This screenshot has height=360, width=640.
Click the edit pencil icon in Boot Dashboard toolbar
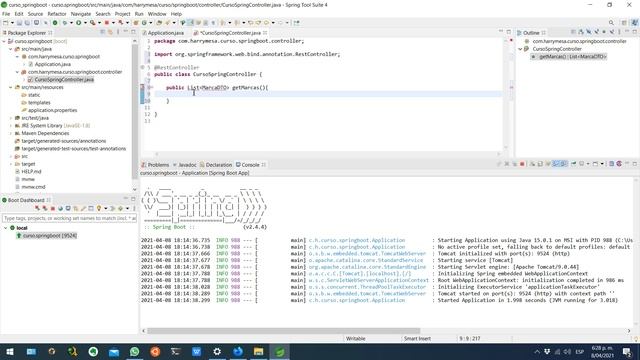point(83,209)
